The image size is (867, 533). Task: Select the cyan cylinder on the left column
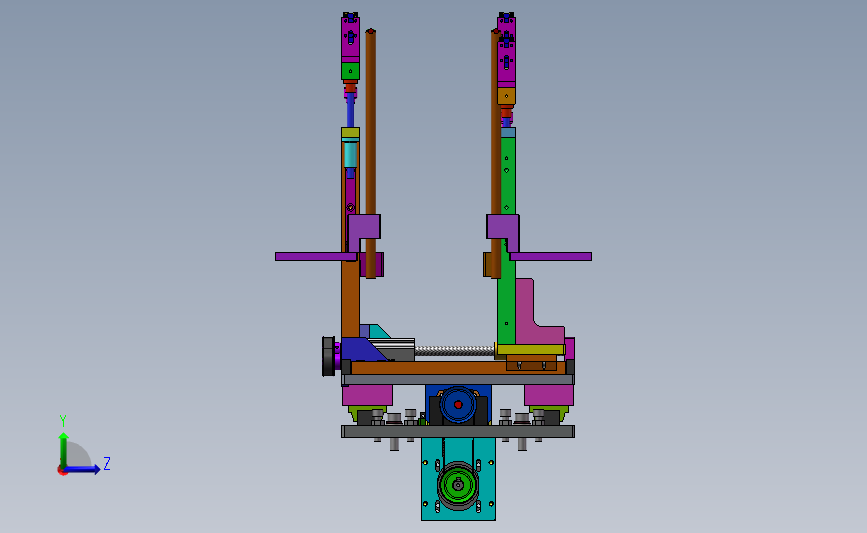(350, 154)
